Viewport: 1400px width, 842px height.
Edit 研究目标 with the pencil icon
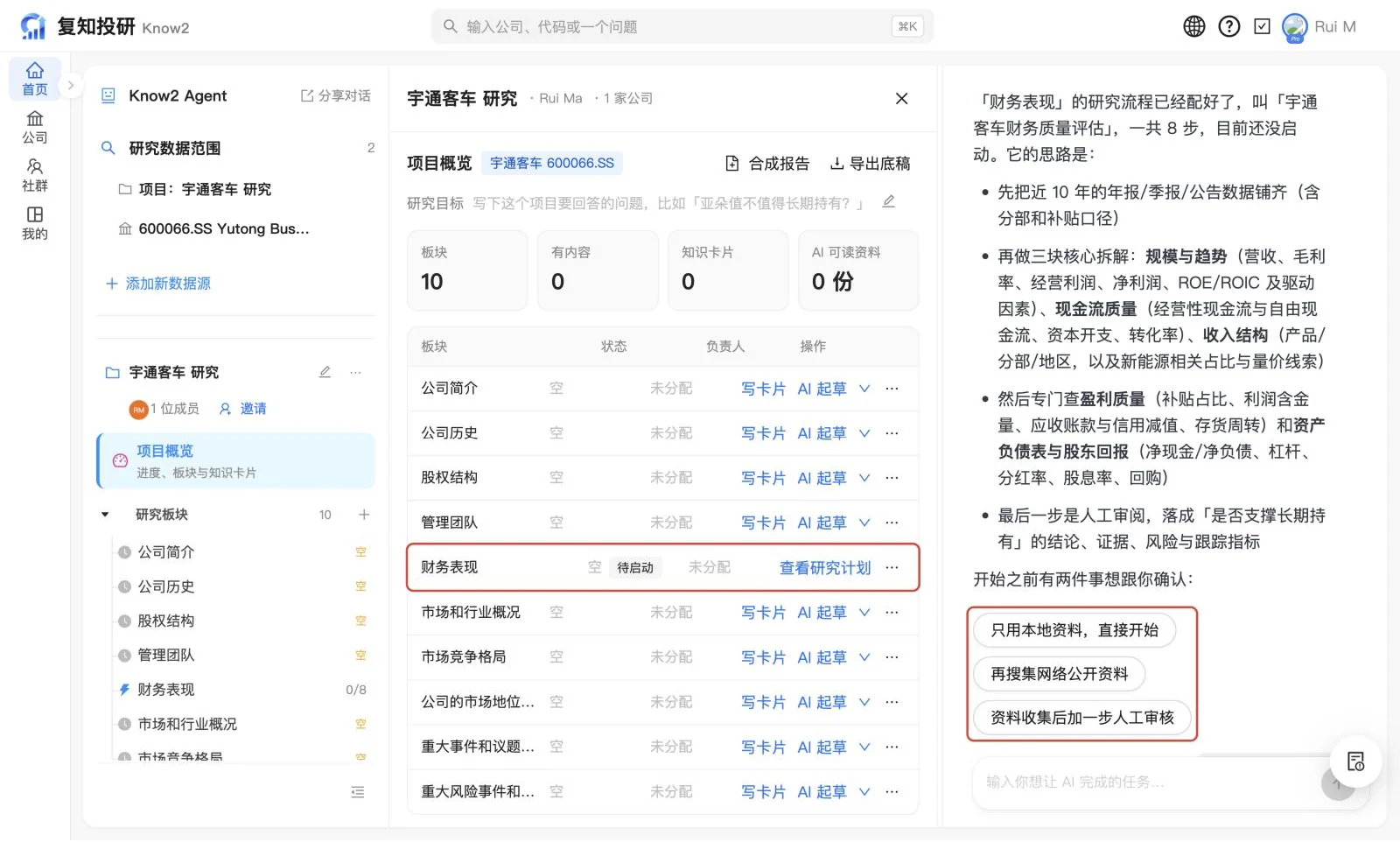coord(888,201)
